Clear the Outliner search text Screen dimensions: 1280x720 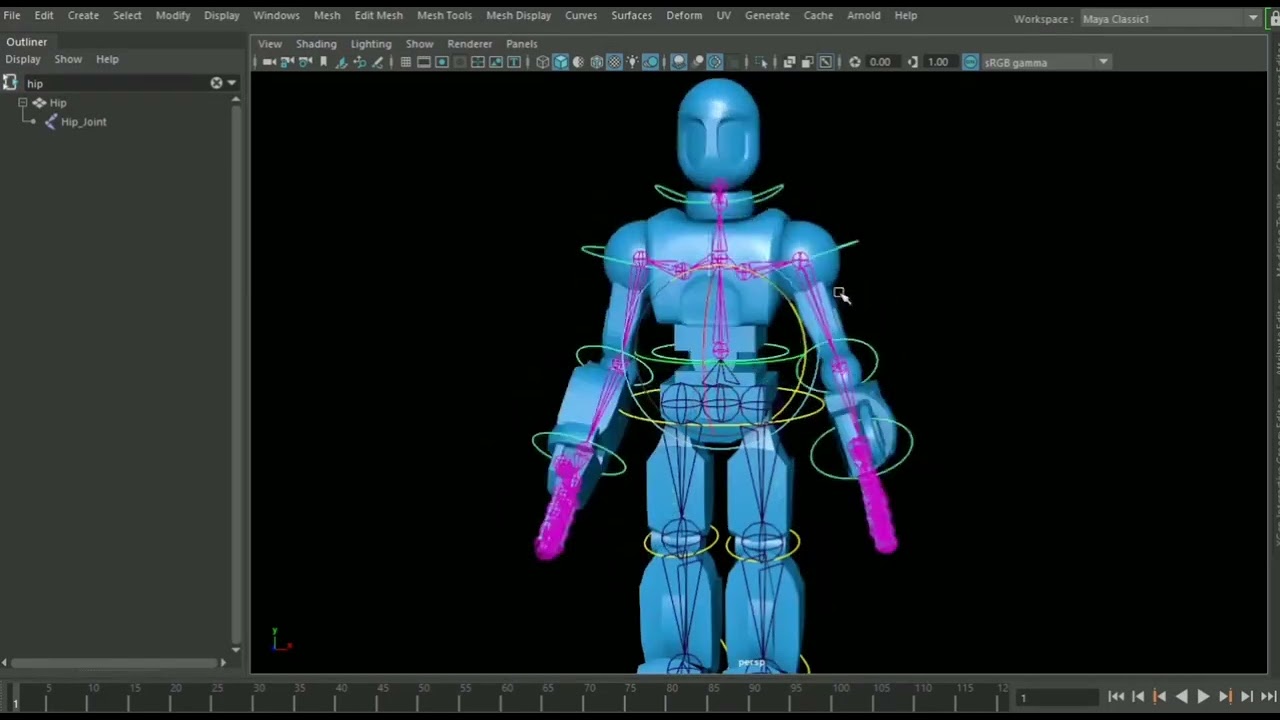[216, 83]
